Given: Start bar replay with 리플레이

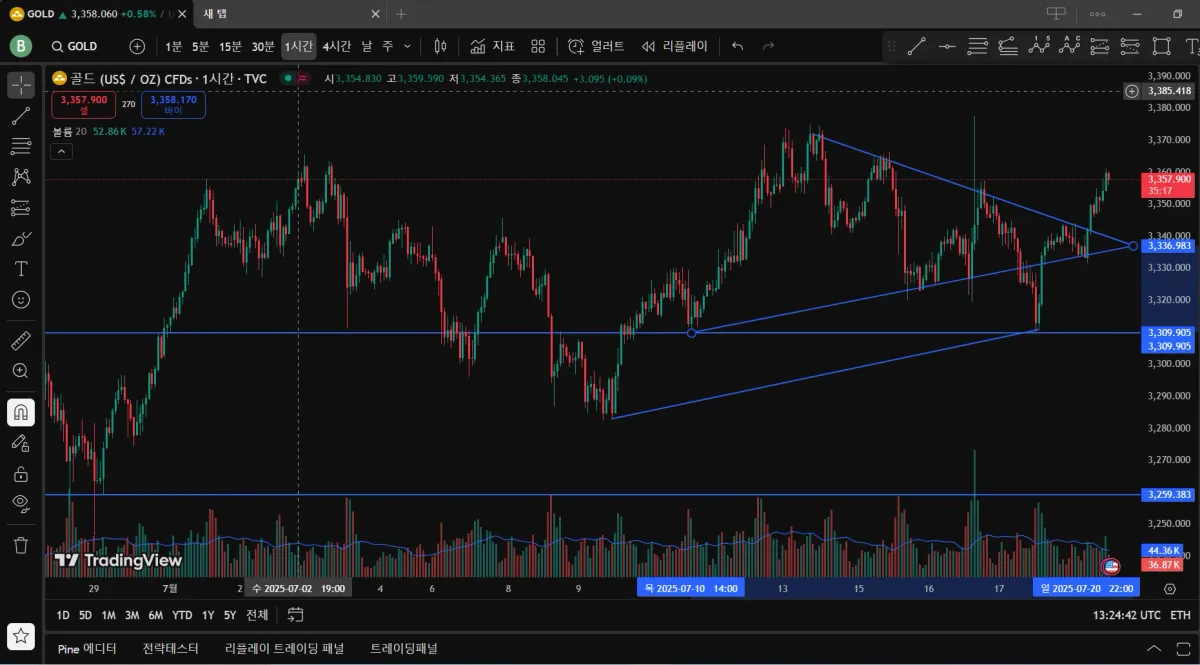Looking at the screenshot, I should [674, 46].
